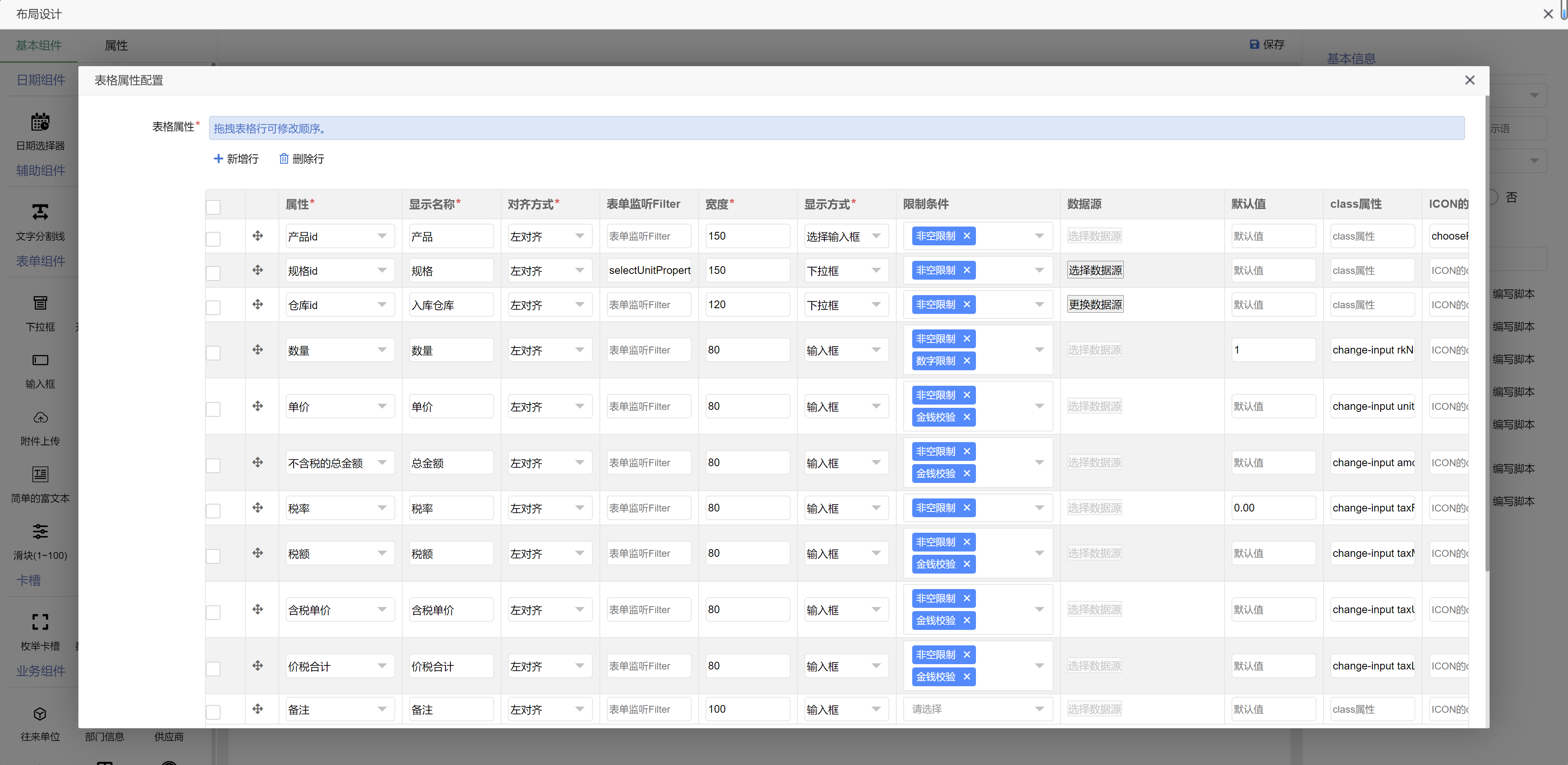The image size is (1568, 765).
Task: Click the change-input rkN class field
Action: pos(1372,350)
